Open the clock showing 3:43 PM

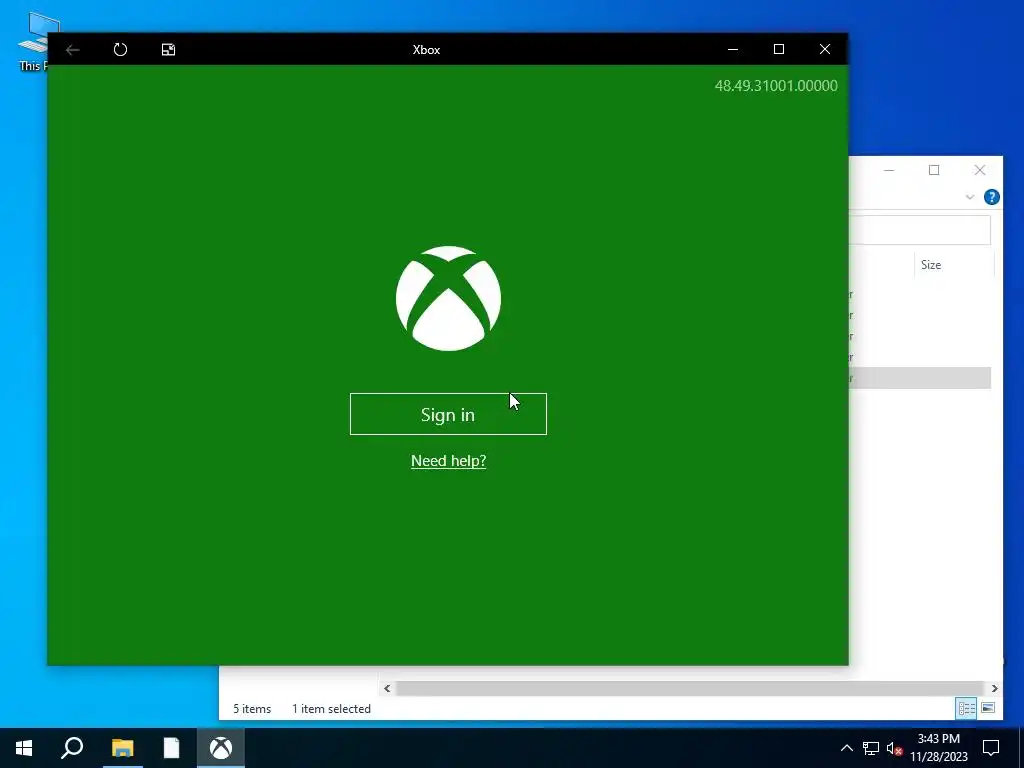pos(938,748)
